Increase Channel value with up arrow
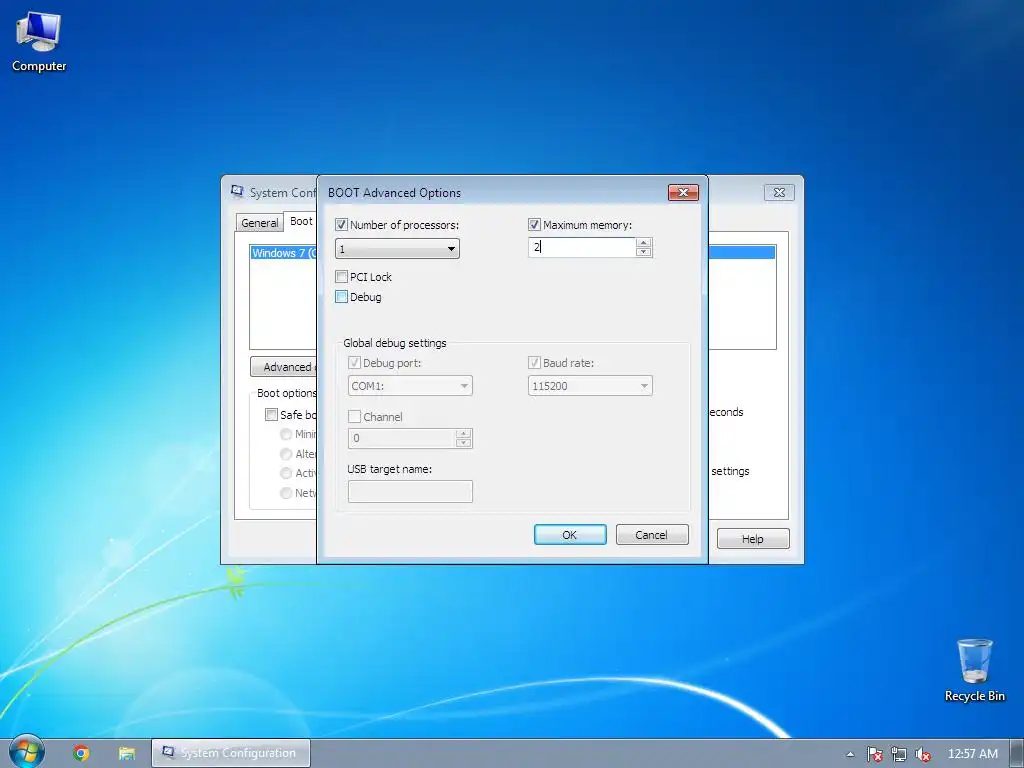 click(464, 434)
